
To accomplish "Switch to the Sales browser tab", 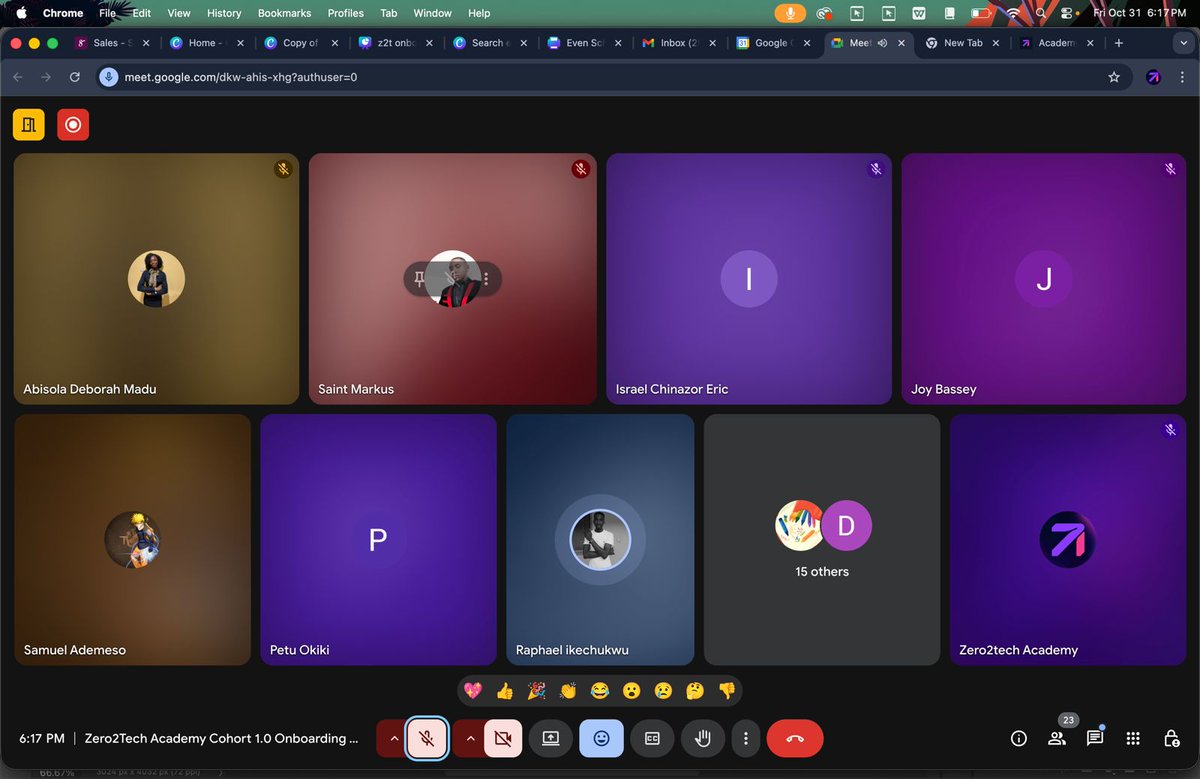I will [x=113, y=43].
